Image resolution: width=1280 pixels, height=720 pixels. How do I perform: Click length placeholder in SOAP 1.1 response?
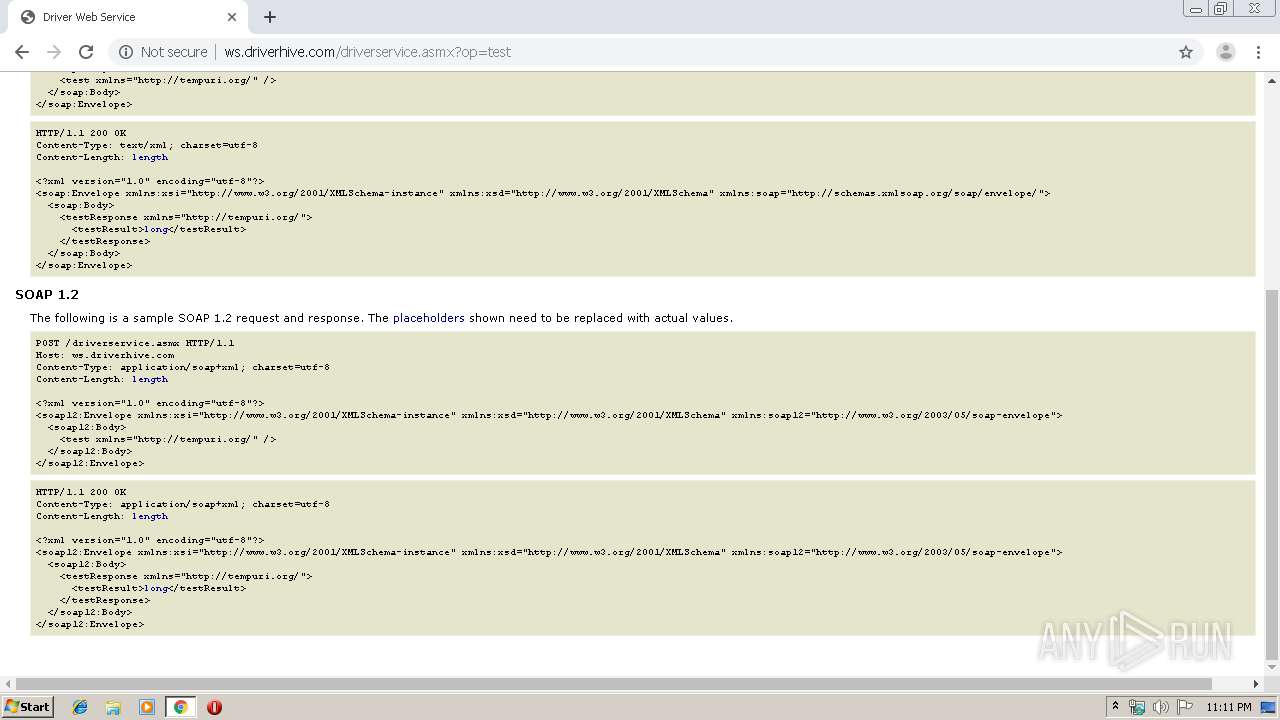150,157
